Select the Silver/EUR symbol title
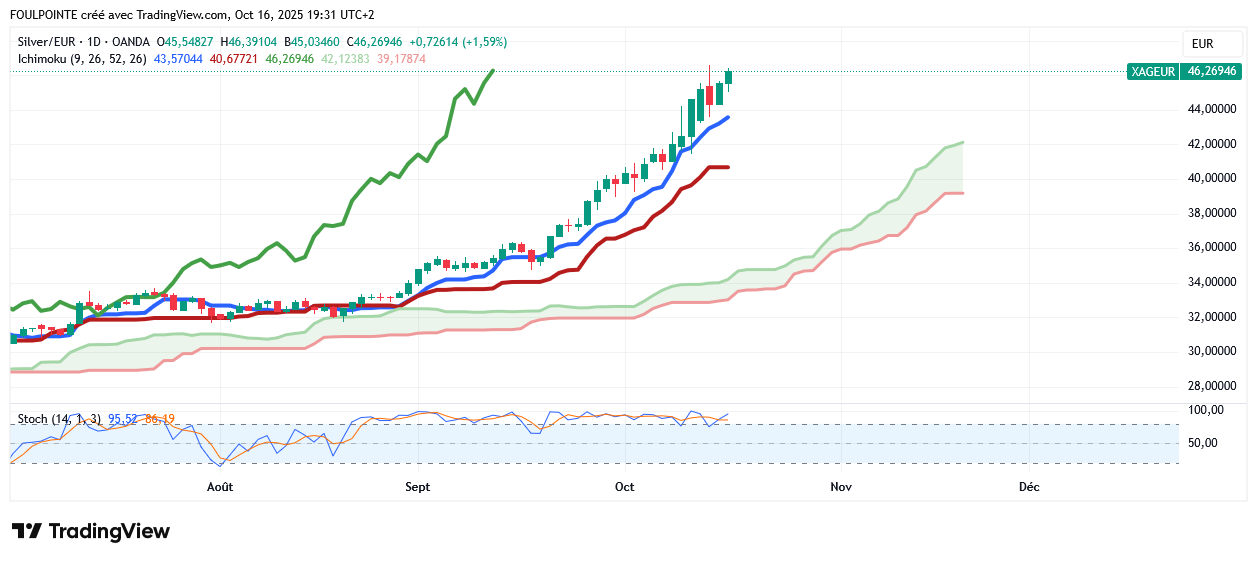This screenshot has width=1257, height=561. coord(46,42)
